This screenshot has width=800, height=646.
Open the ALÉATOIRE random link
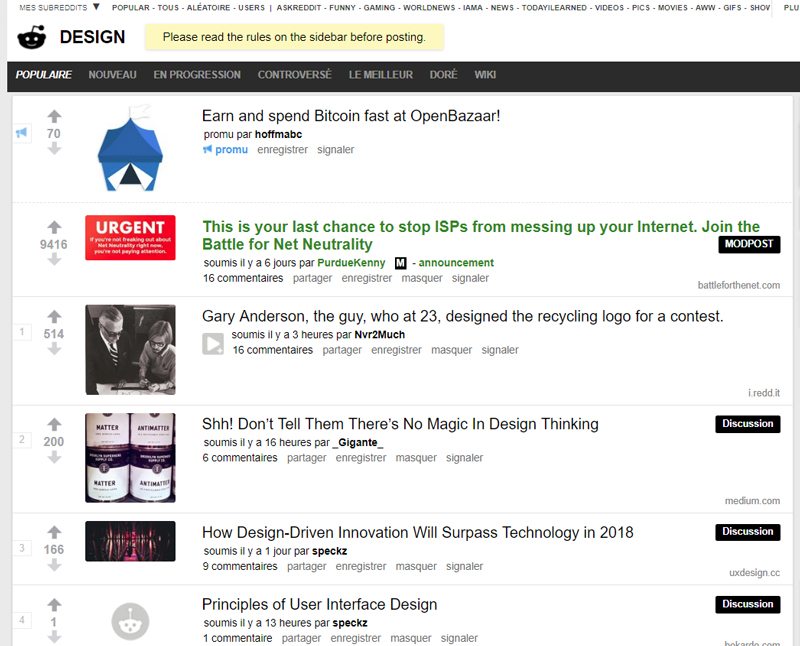[x=208, y=8]
